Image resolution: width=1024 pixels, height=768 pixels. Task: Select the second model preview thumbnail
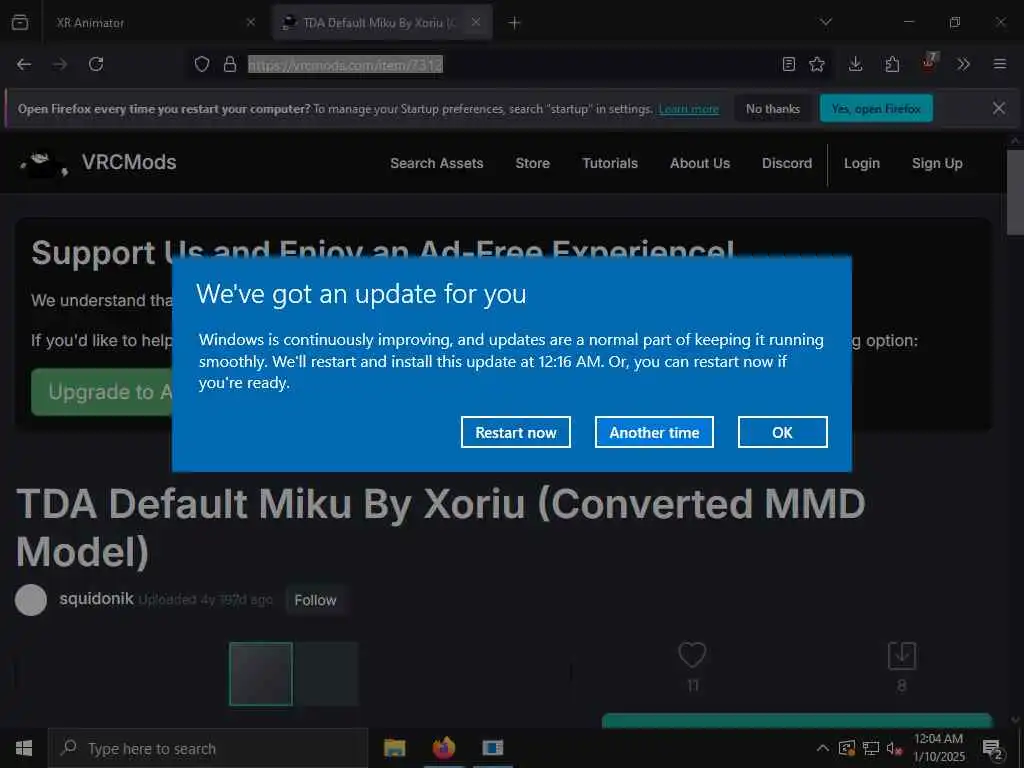pos(326,673)
